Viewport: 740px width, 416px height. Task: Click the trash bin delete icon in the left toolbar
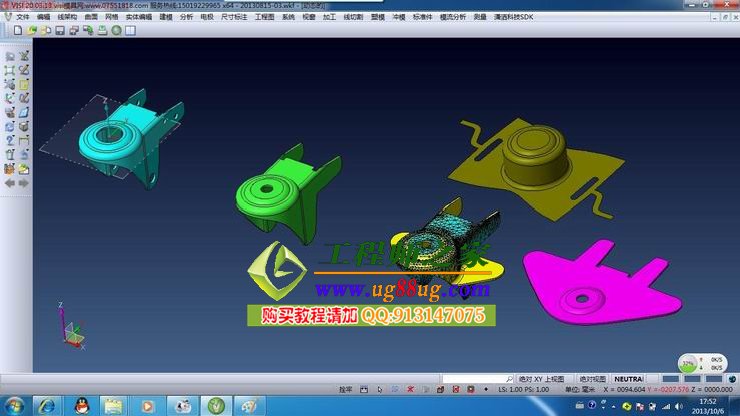10,155
